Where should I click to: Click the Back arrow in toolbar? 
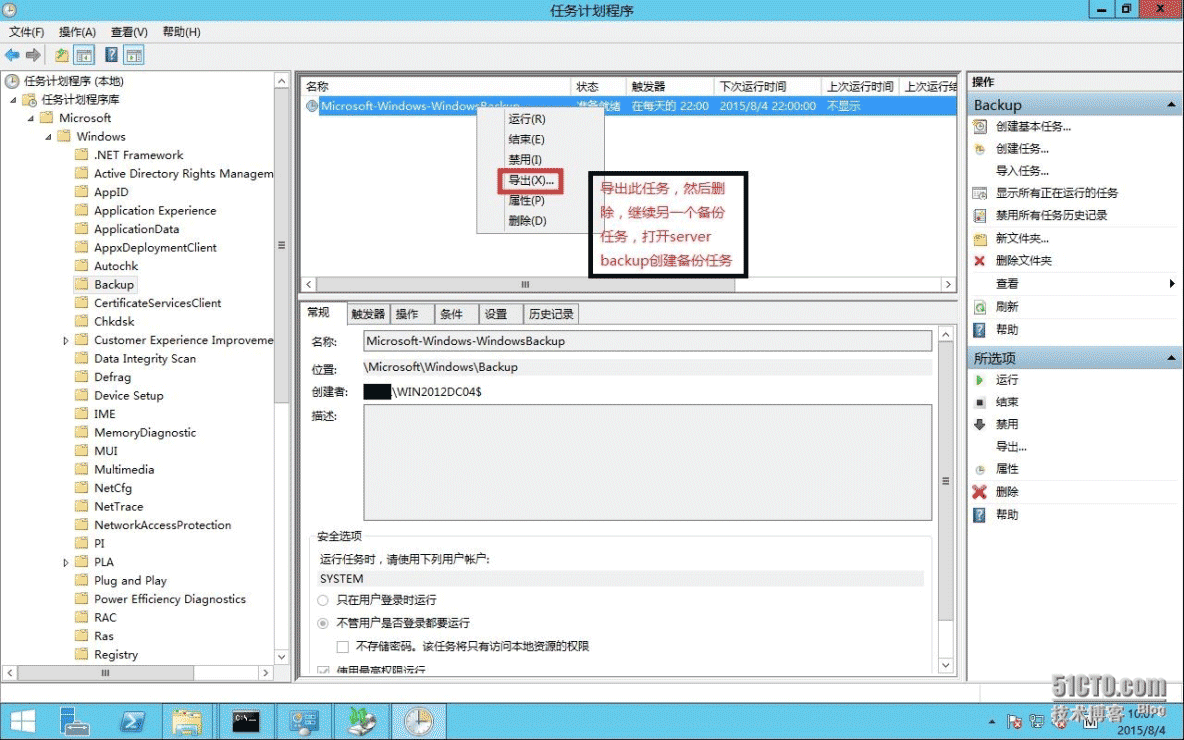click(x=12, y=55)
